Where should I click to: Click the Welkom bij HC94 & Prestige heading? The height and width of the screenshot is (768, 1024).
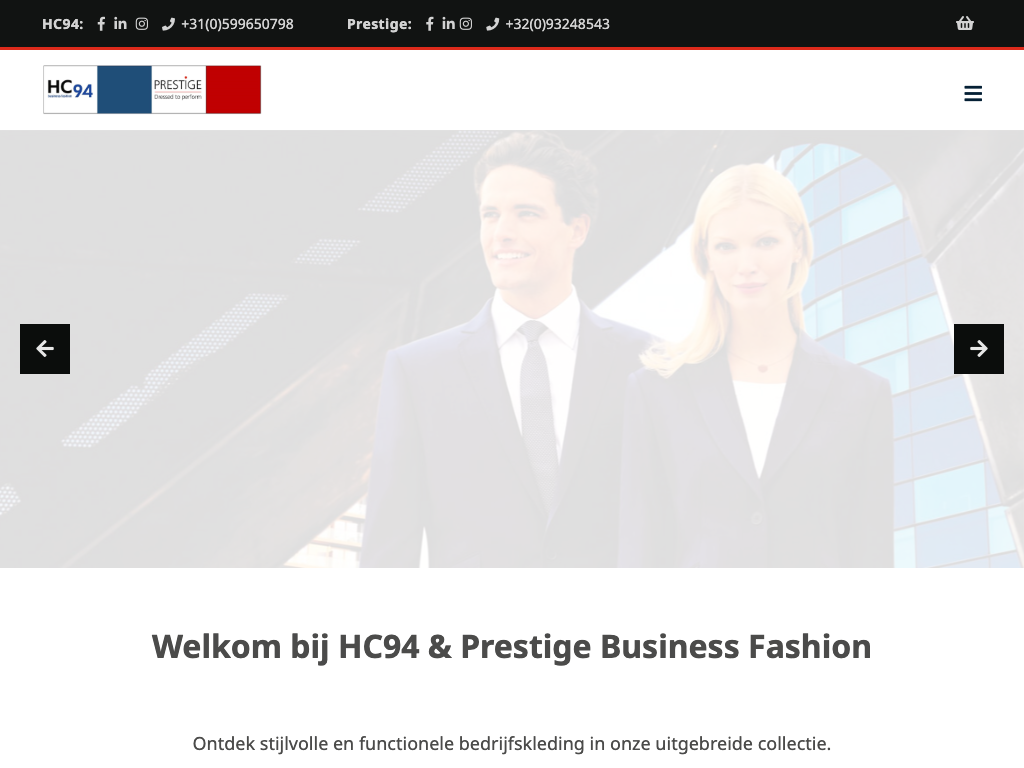[511, 647]
